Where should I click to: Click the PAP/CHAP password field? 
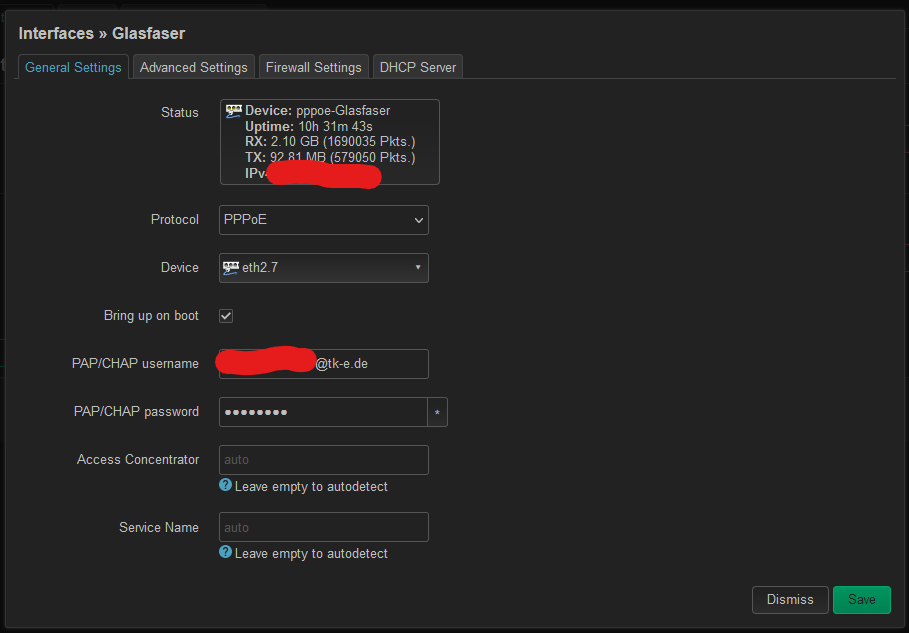pos(323,412)
